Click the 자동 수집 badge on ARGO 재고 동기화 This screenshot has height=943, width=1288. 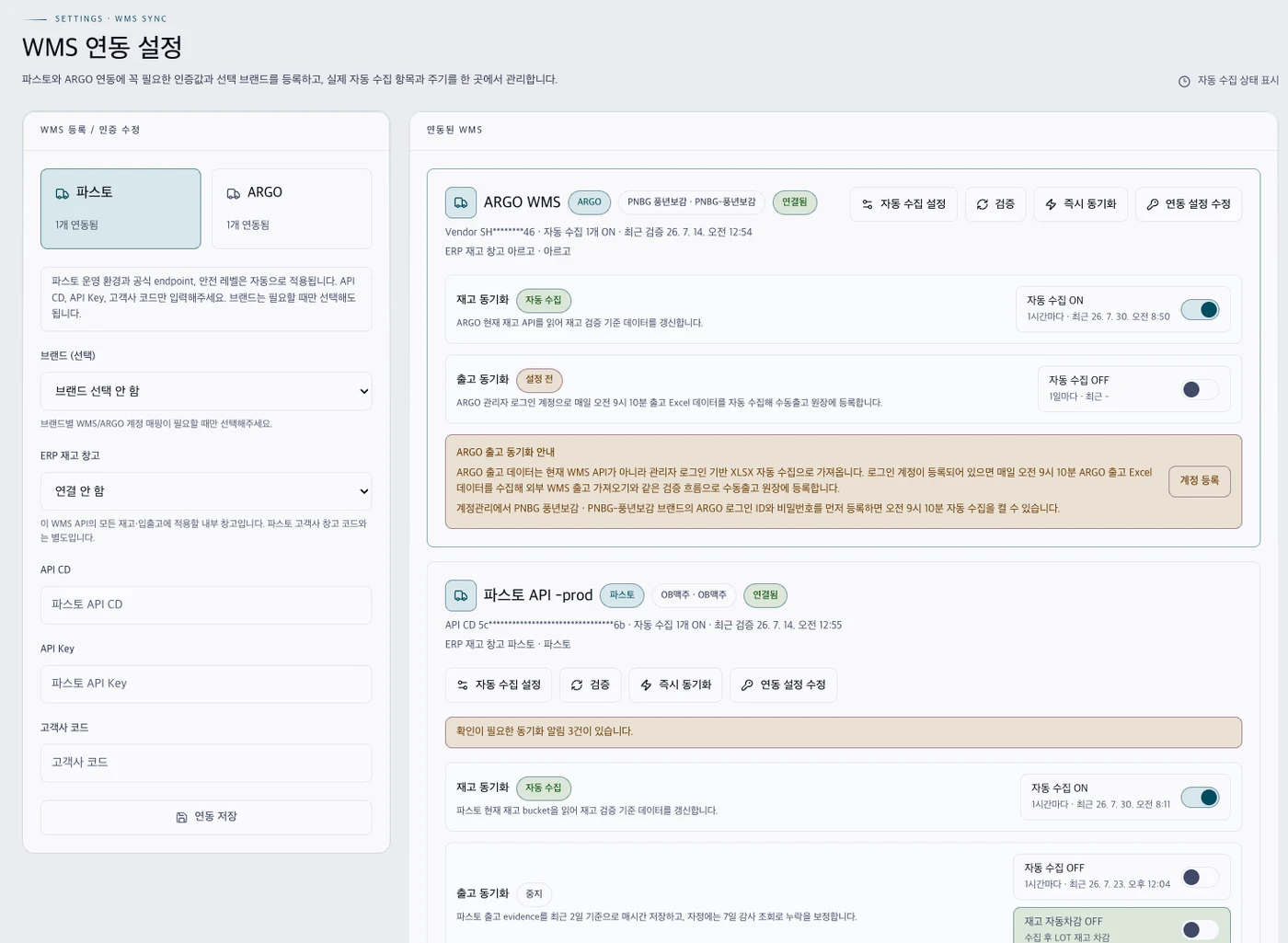(544, 301)
